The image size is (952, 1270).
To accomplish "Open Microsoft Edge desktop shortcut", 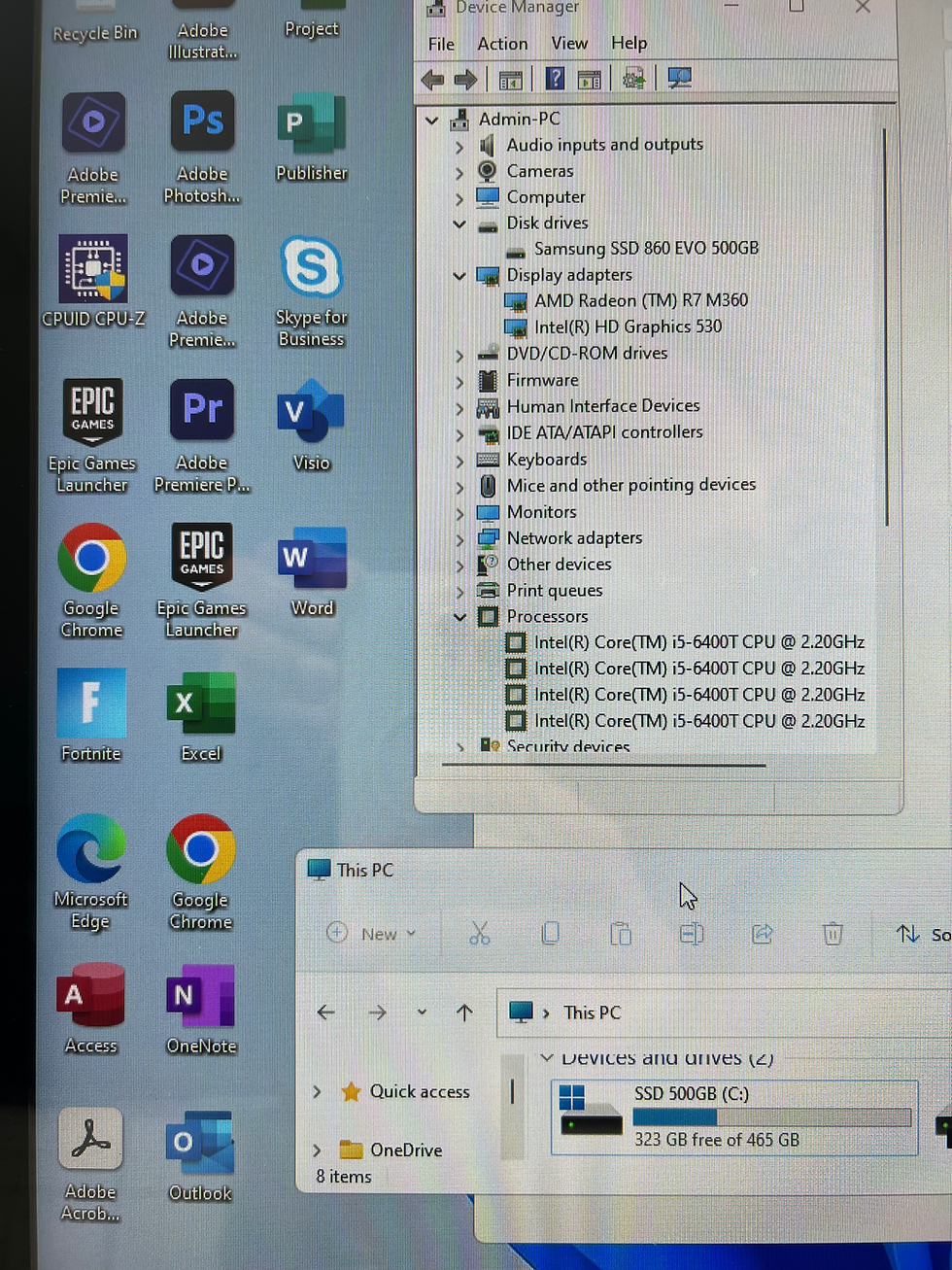I will (90, 872).
